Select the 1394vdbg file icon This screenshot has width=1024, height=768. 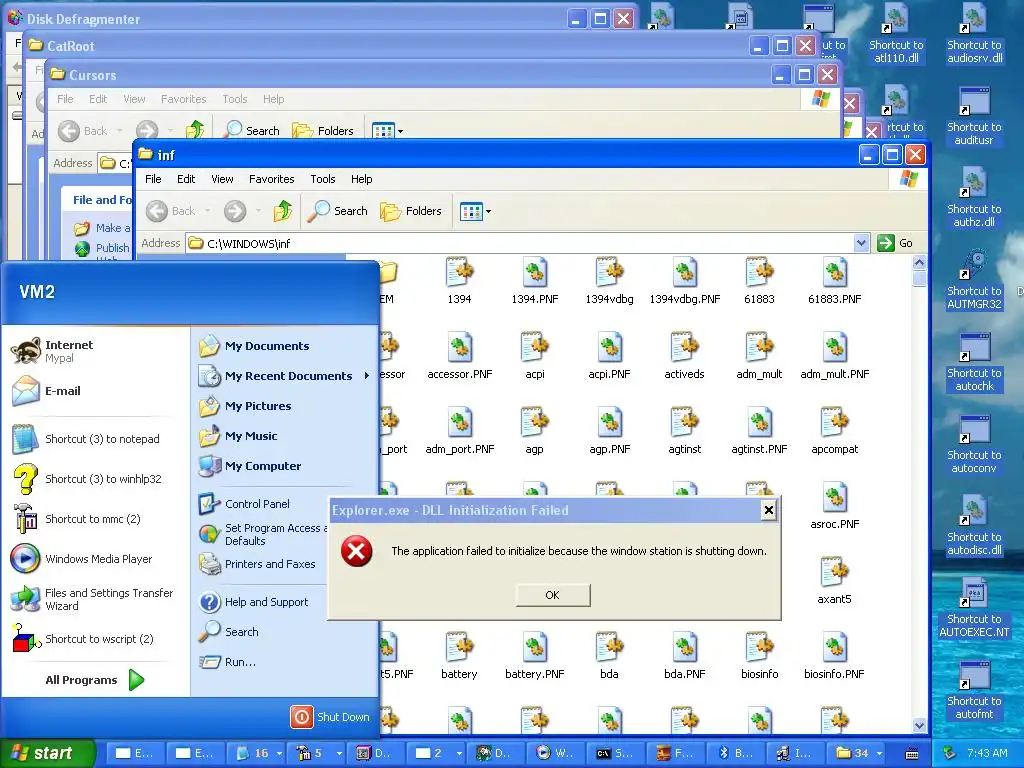pyautogui.click(x=609, y=272)
